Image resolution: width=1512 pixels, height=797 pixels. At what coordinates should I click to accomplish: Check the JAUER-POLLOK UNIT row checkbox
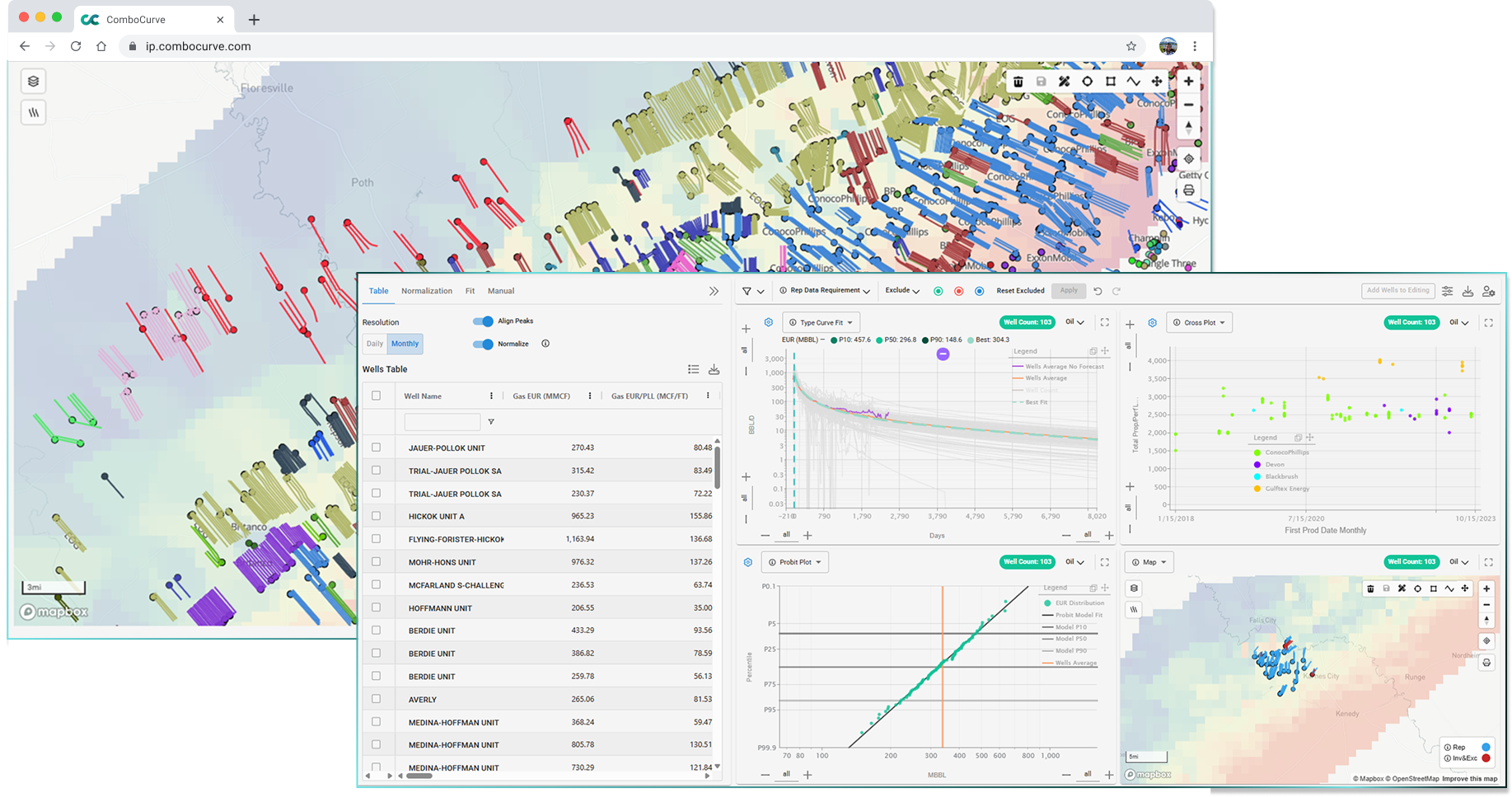(x=376, y=448)
